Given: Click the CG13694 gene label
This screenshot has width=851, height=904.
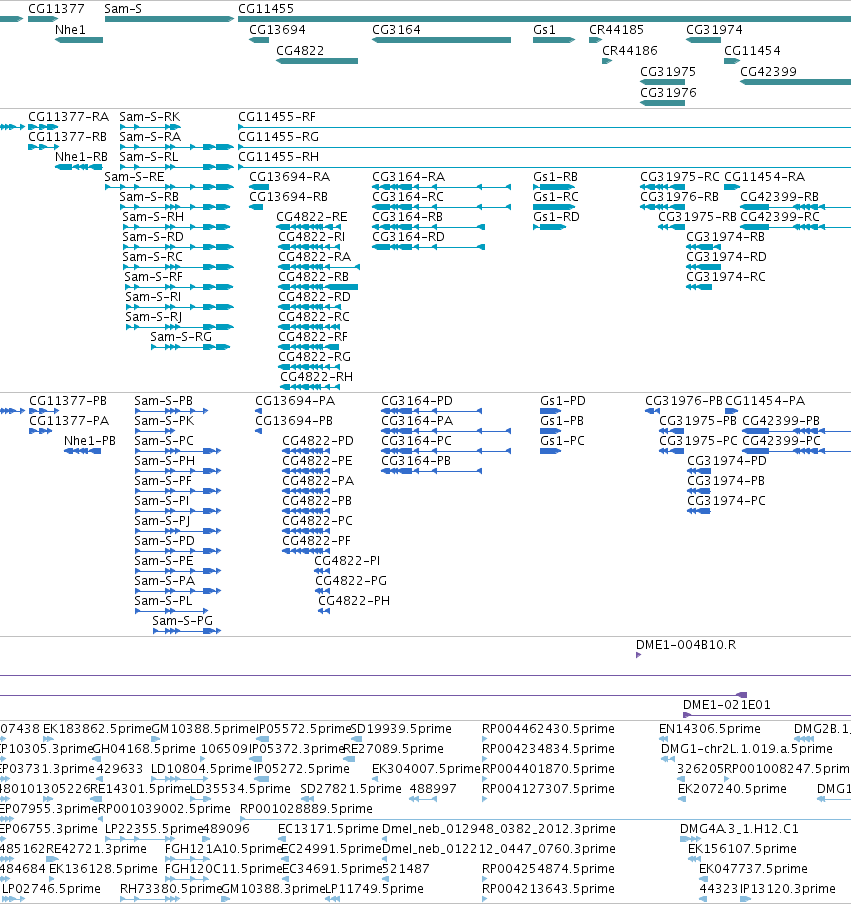Looking at the screenshot, I should tap(277, 29).
